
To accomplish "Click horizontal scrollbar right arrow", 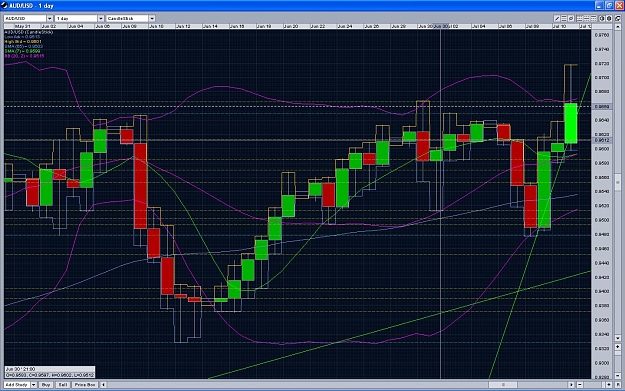I will (571, 385).
